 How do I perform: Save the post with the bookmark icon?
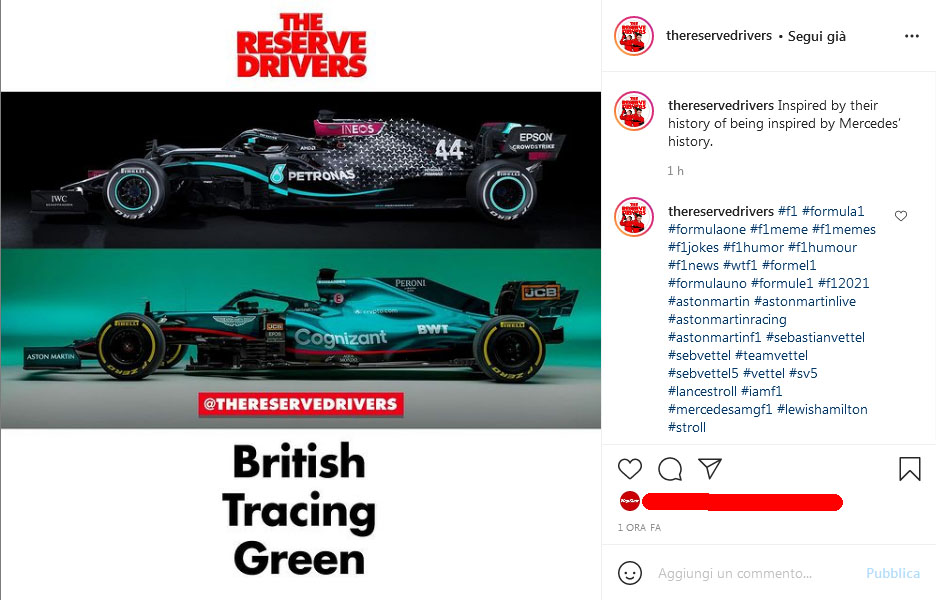(910, 469)
